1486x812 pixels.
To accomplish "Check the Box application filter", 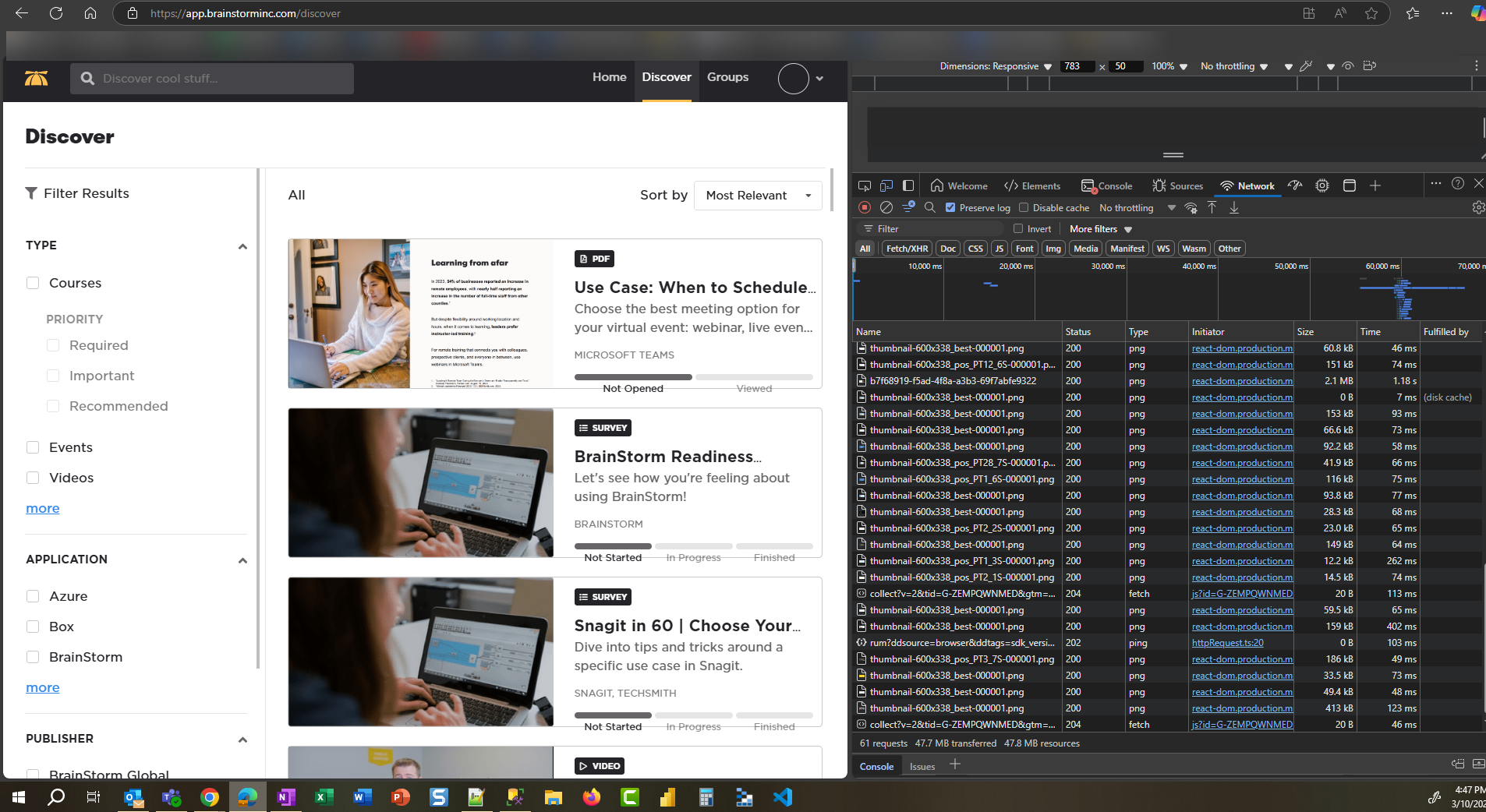I will (x=33, y=627).
